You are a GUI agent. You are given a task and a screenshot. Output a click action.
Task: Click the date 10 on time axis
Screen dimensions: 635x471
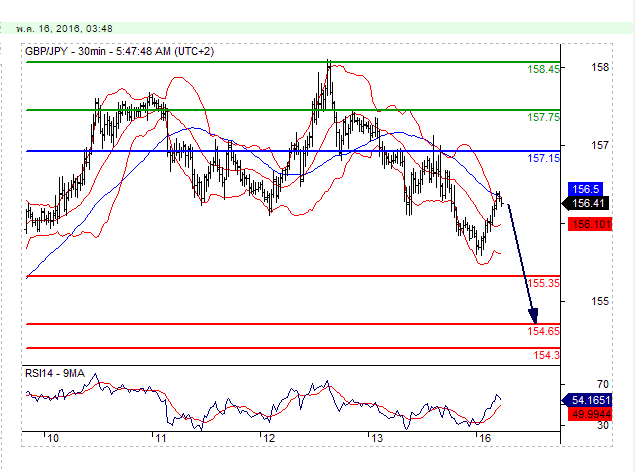coord(53,438)
